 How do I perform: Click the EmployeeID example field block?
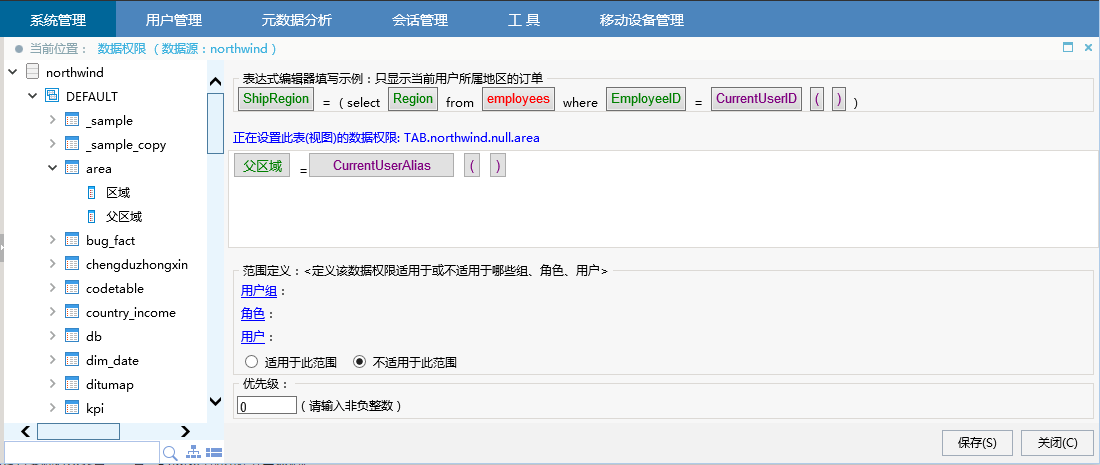tap(646, 99)
